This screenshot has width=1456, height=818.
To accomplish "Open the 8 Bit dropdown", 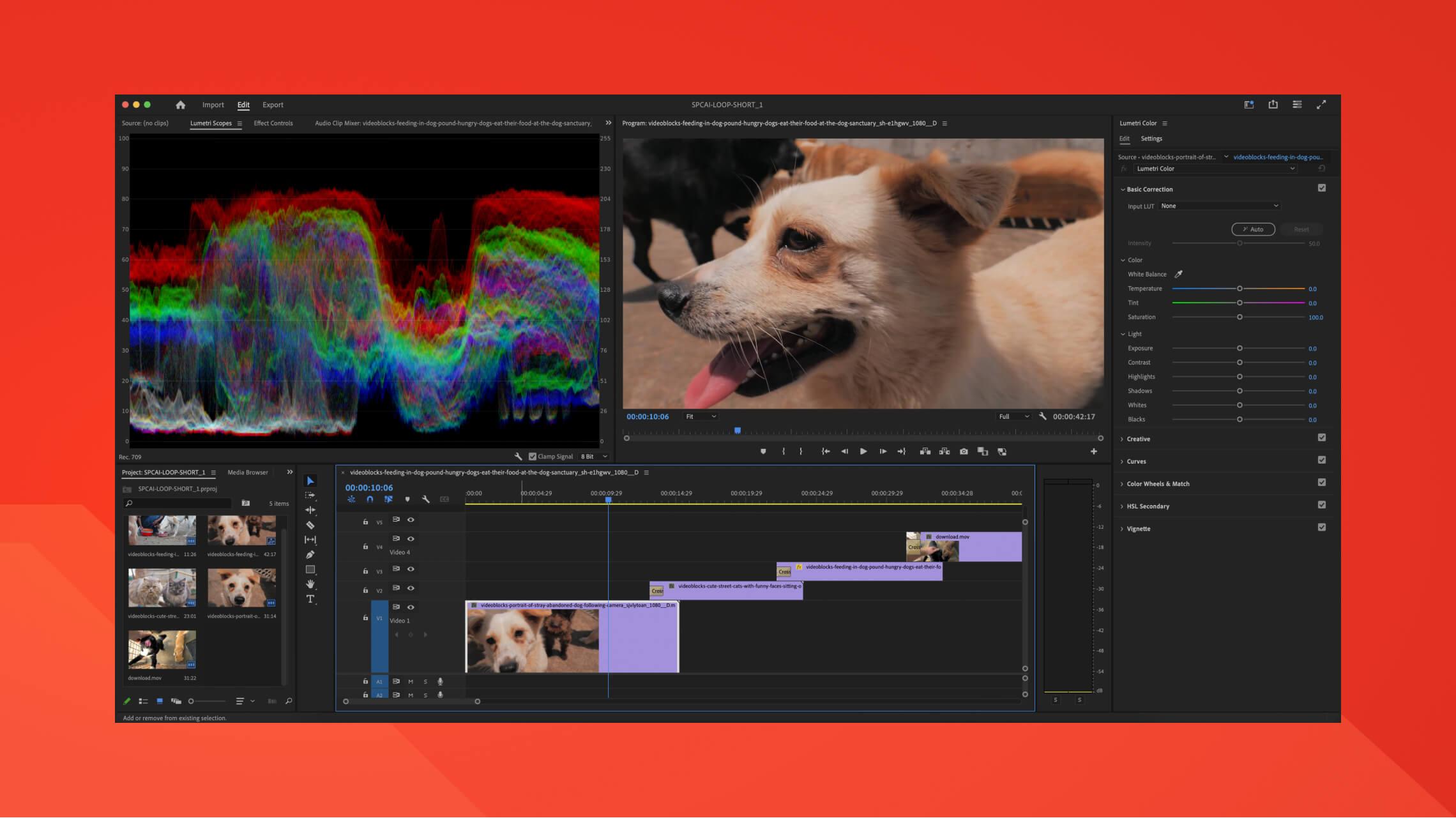I will (x=594, y=457).
